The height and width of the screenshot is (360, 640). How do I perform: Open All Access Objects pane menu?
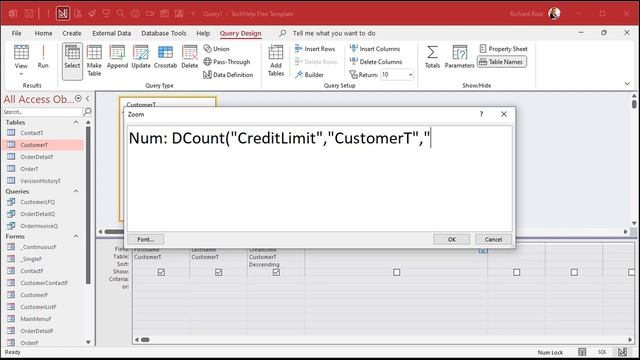pos(78,98)
